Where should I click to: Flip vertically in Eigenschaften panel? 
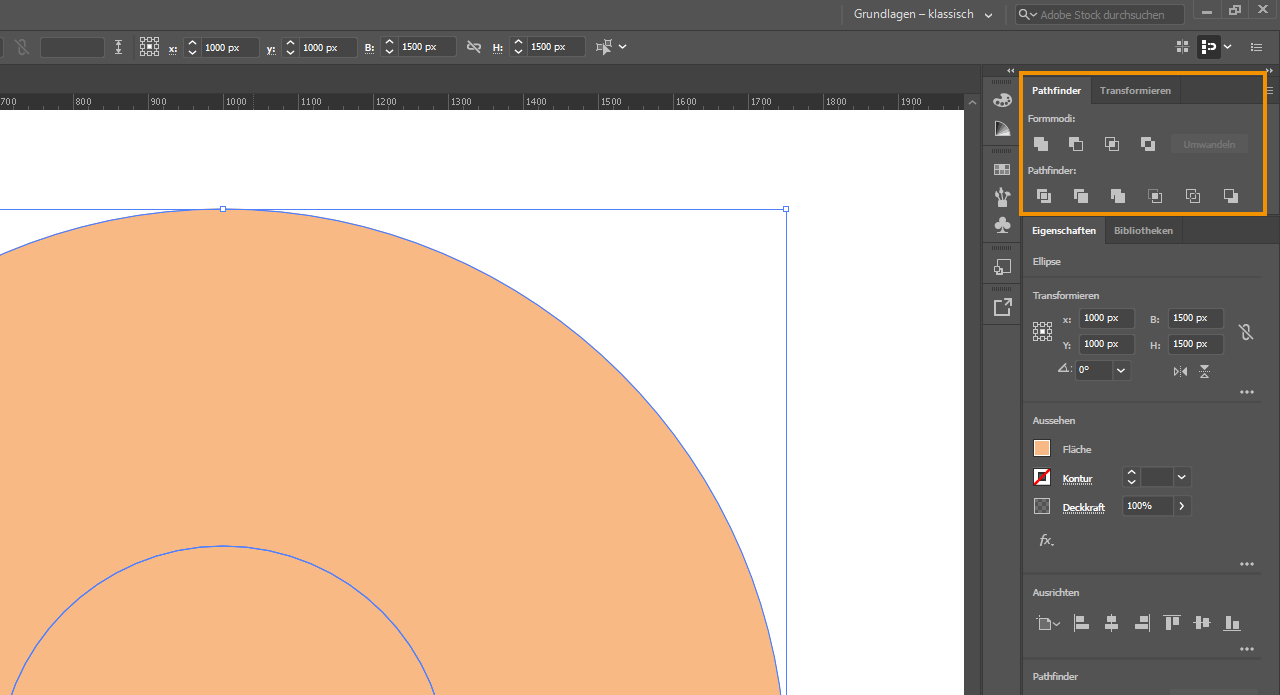click(x=1204, y=371)
